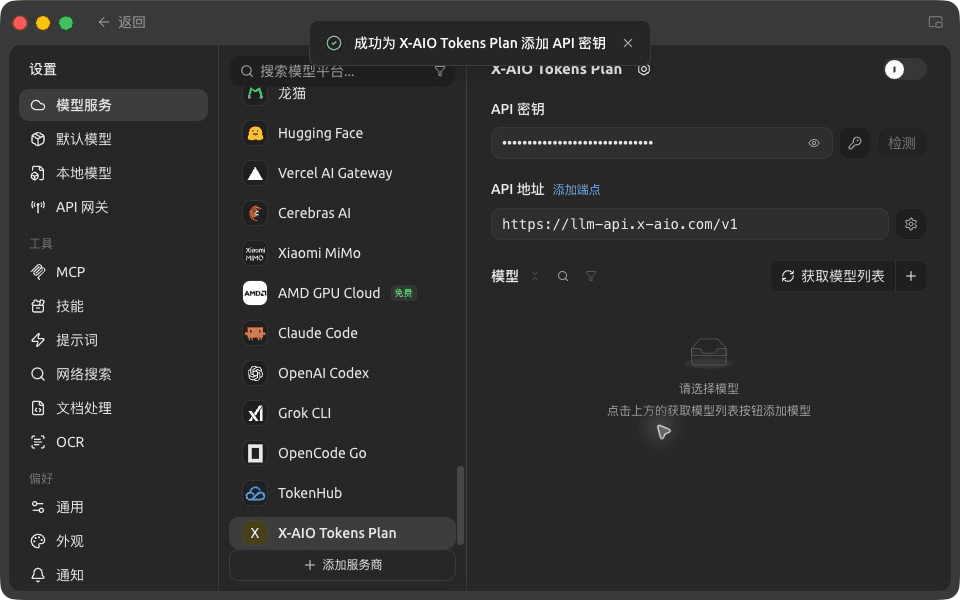
Task: Click the TokenHub provider name
Action: 310,493
